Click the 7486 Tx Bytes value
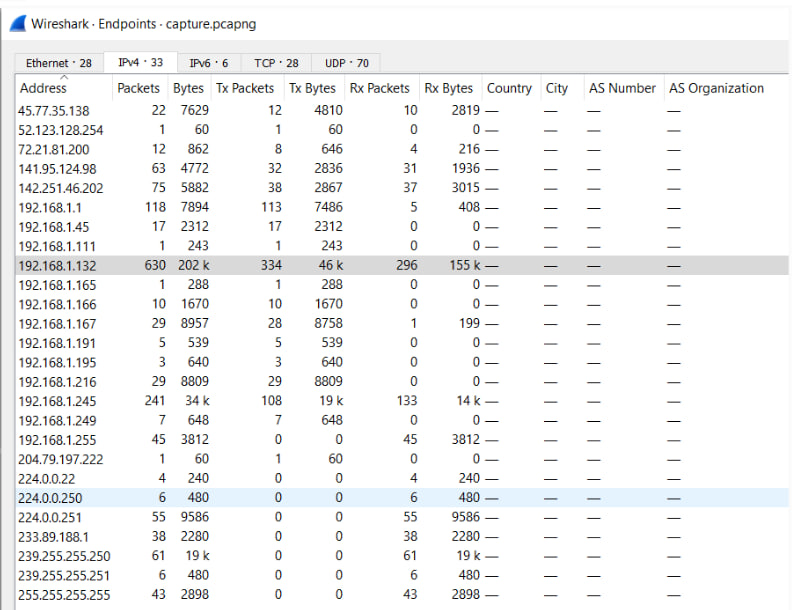The height and width of the screenshot is (610, 799). pyautogui.click(x=328, y=207)
